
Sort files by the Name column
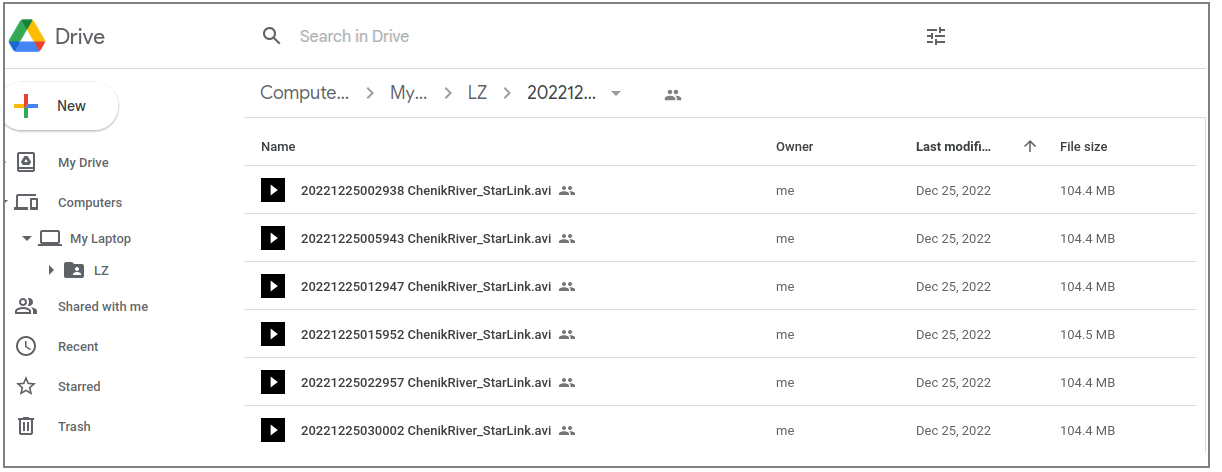pyautogui.click(x=278, y=147)
